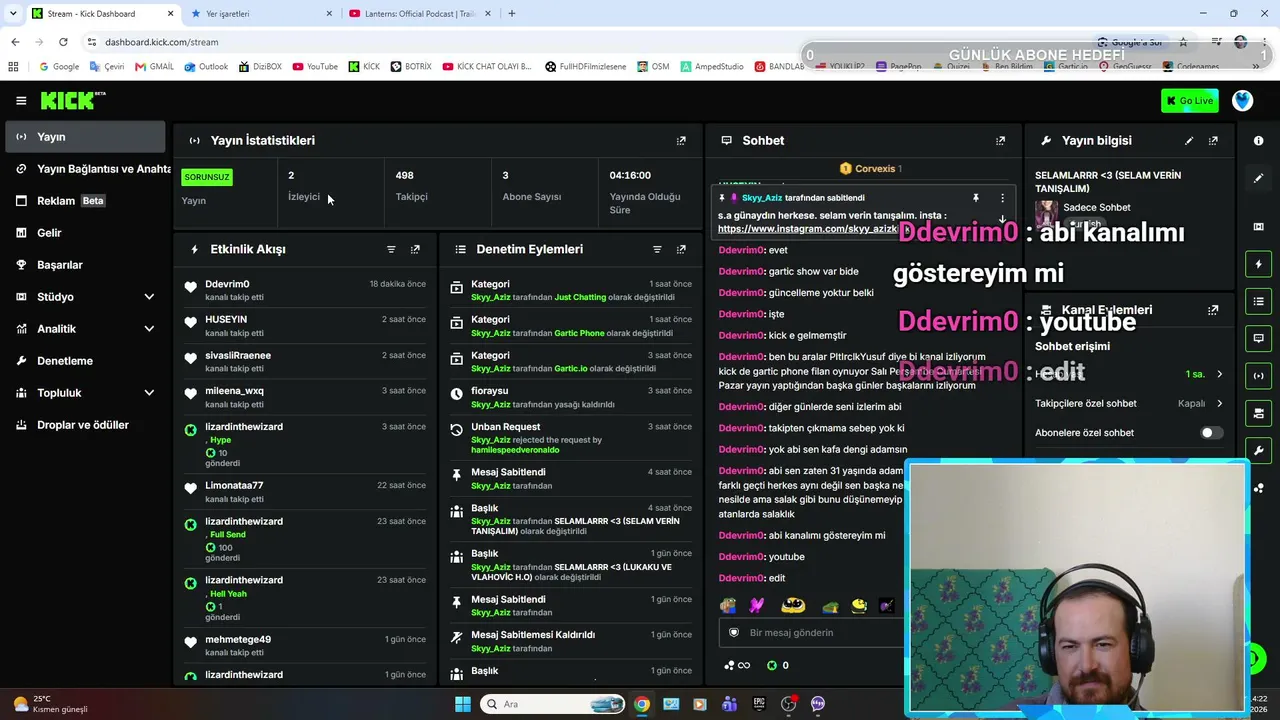The height and width of the screenshot is (720, 1280).
Task: Expand the Topluluk sidebar section
Action: coord(149,393)
